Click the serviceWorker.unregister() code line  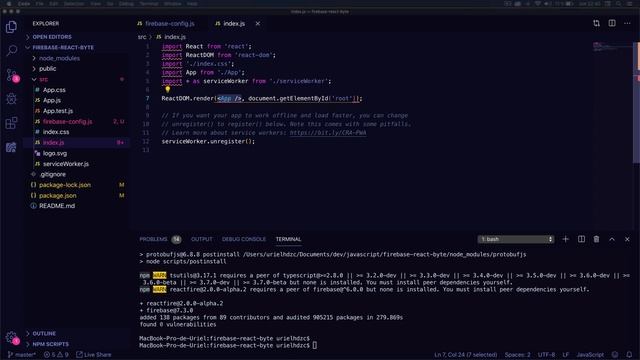click(x=208, y=141)
